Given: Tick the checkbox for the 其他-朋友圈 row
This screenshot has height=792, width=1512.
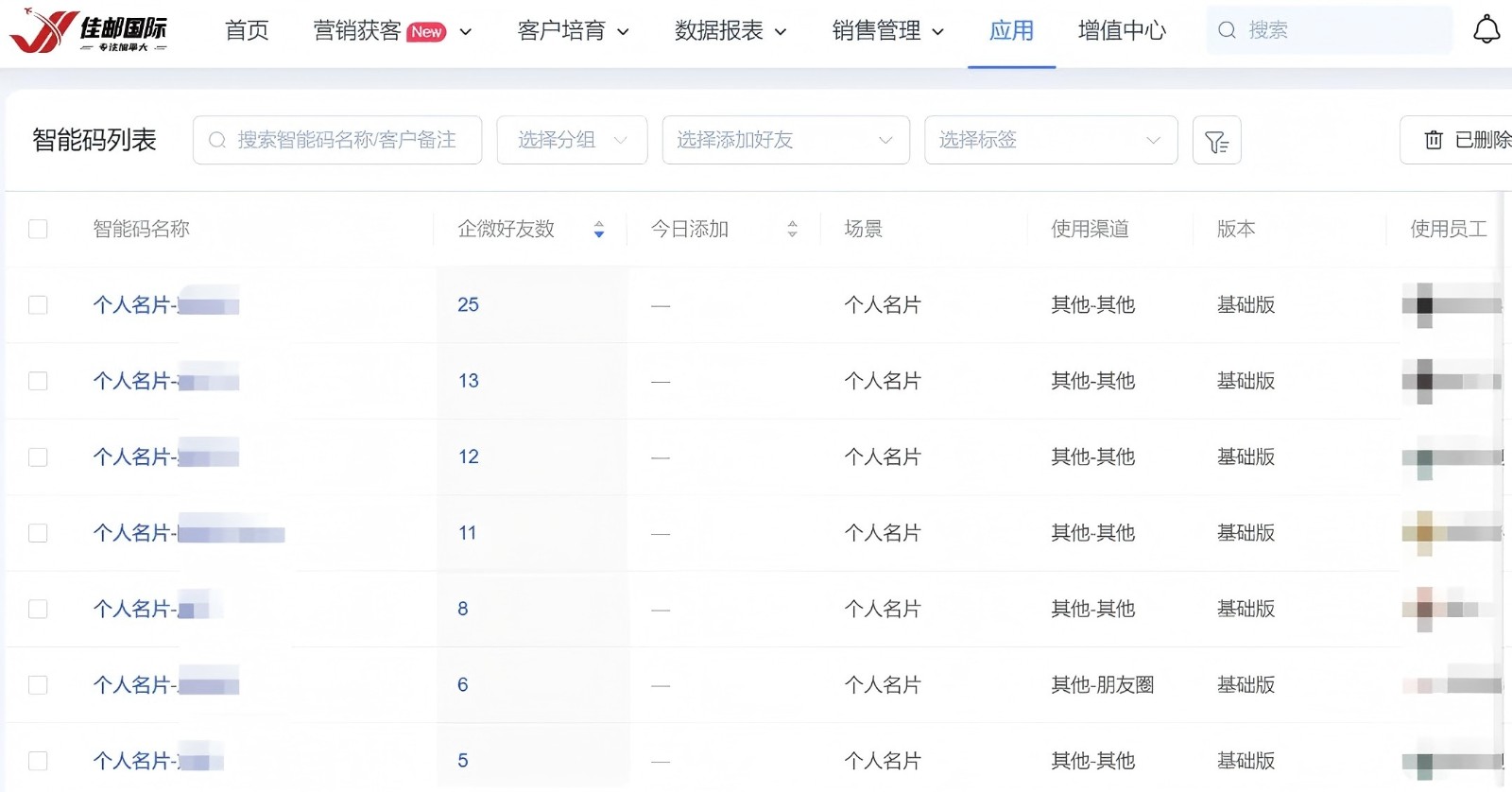Looking at the screenshot, I should click(x=38, y=685).
